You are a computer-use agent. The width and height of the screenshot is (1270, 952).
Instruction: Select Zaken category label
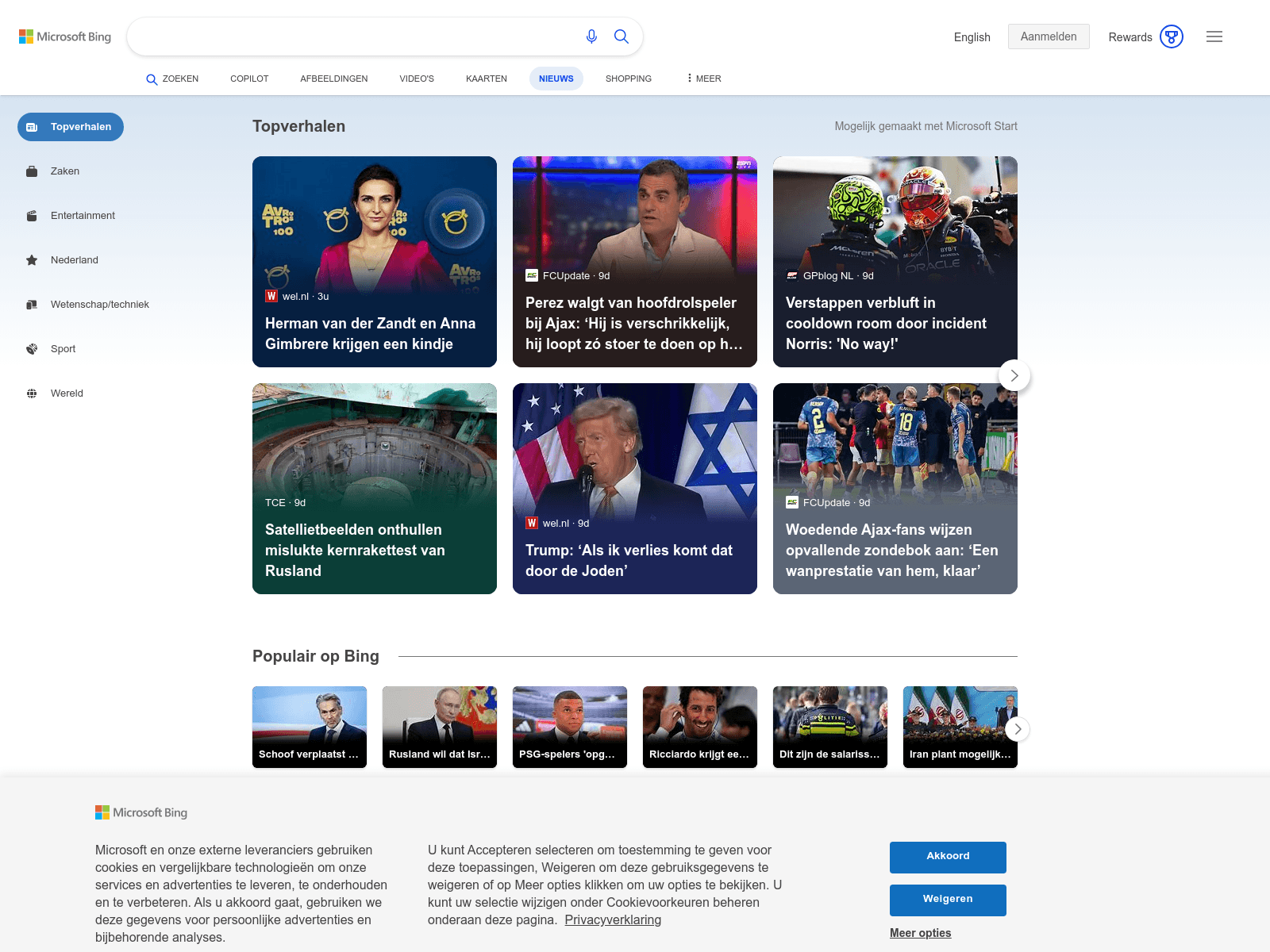(65, 171)
